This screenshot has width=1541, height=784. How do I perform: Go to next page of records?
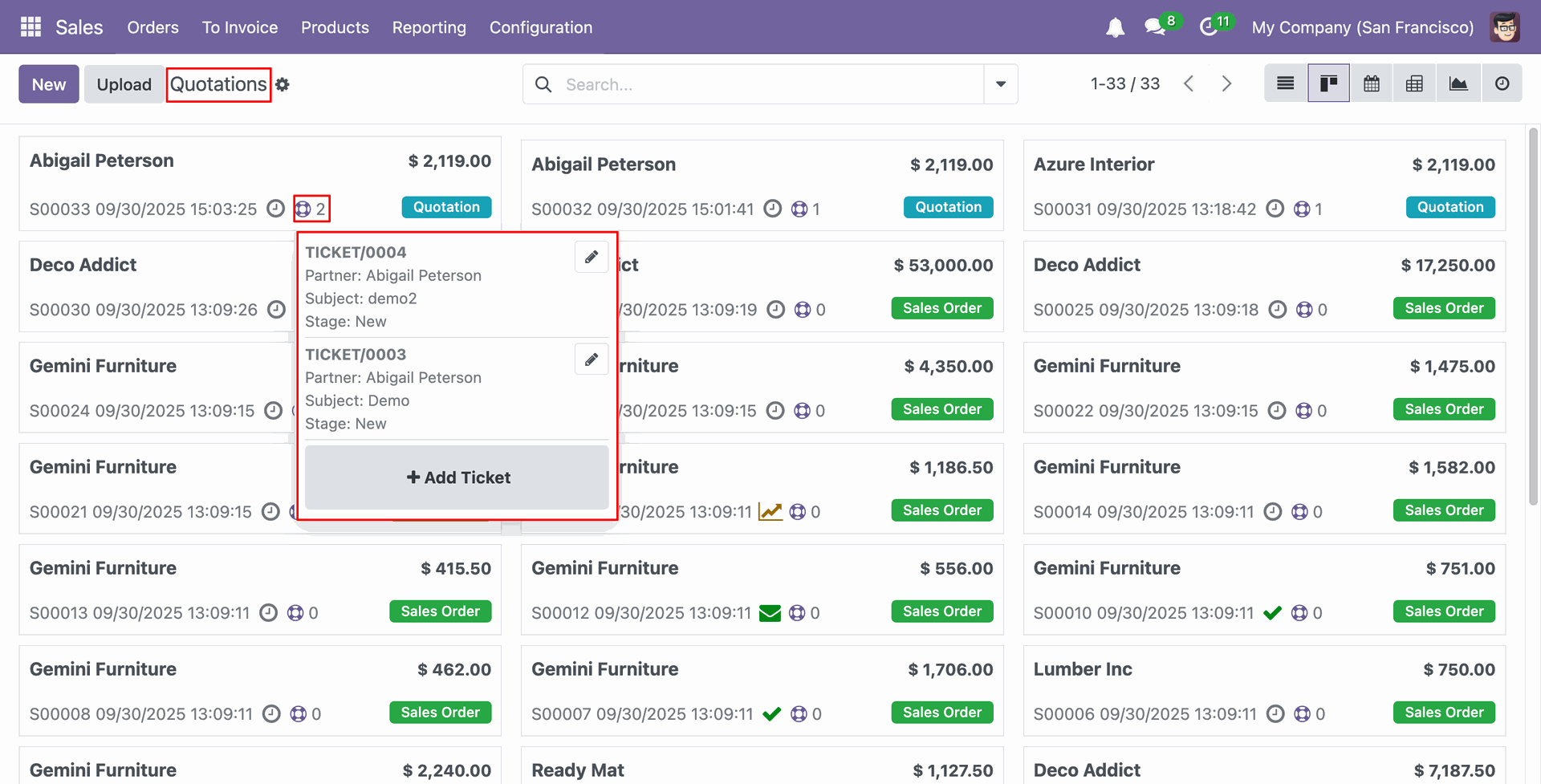[x=1226, y=83]
